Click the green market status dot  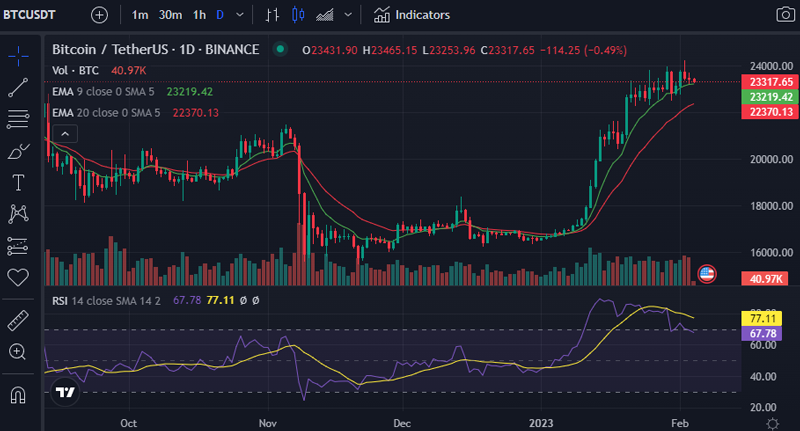[x=280, y=49]
